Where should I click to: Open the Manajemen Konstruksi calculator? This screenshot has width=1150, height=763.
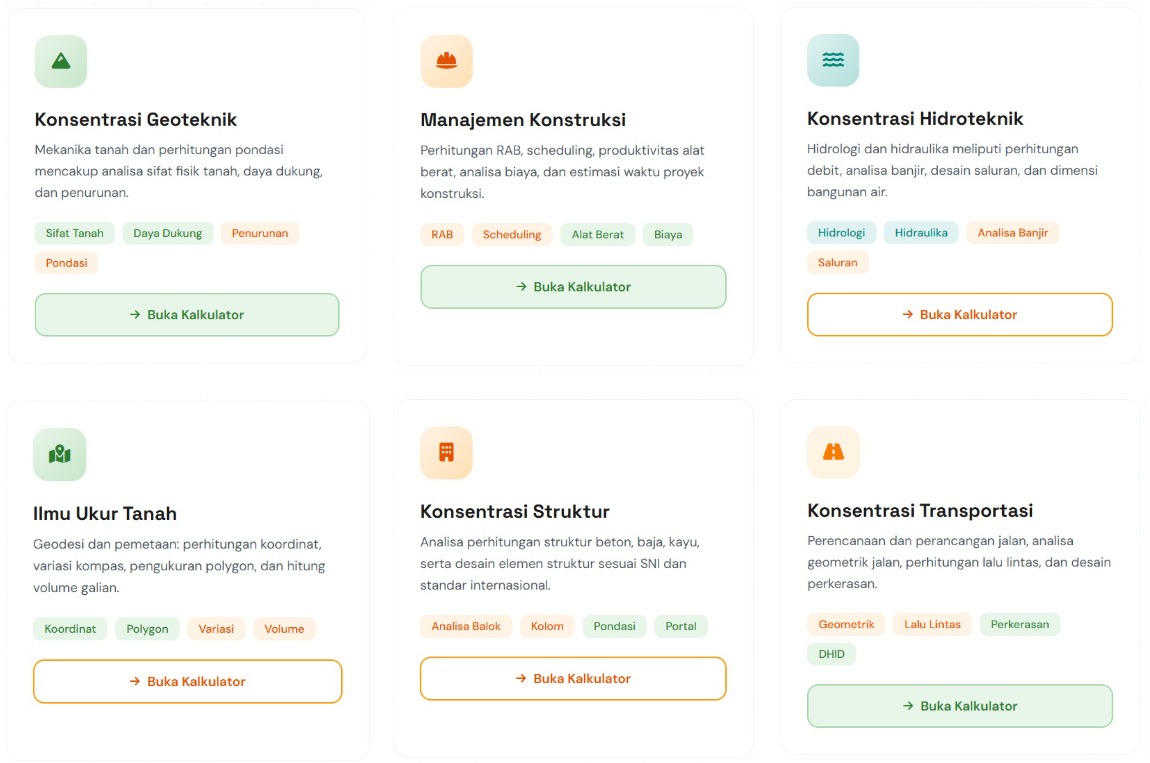[573, 287]
